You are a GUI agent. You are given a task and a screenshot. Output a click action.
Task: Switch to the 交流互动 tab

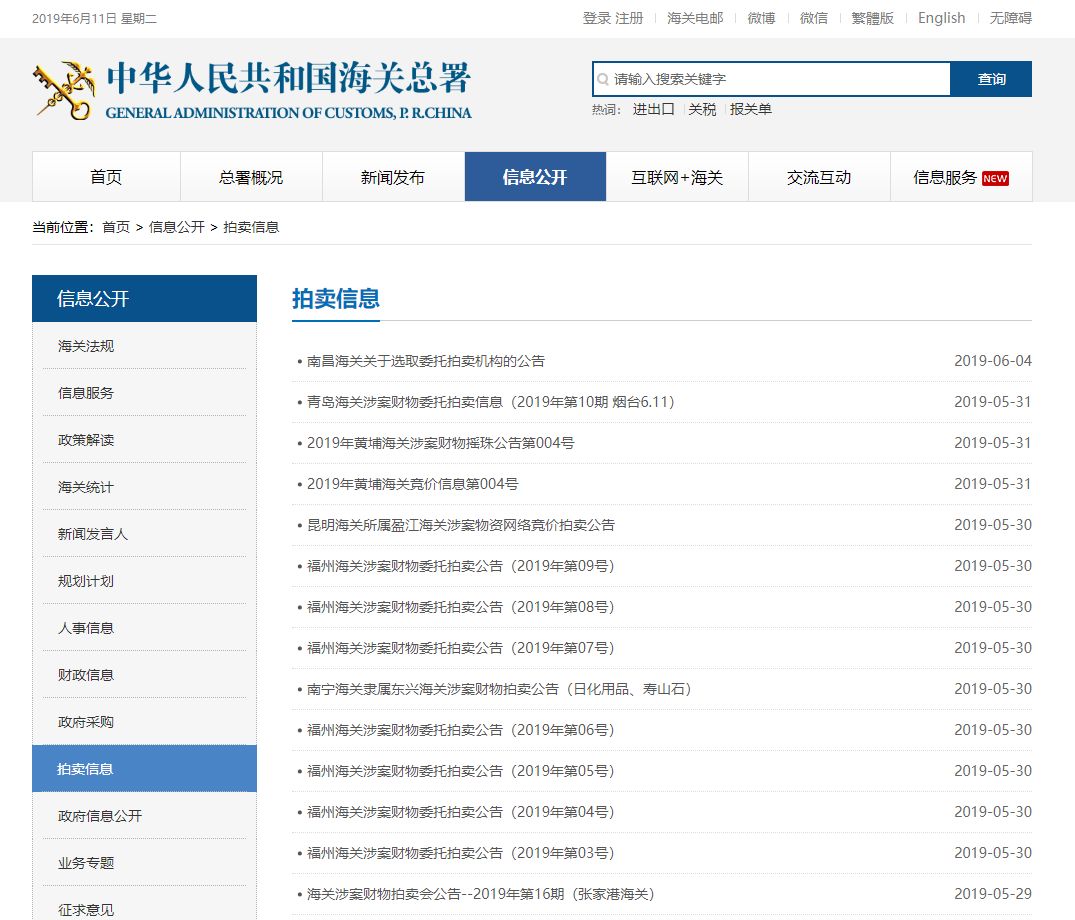point(820,176)
